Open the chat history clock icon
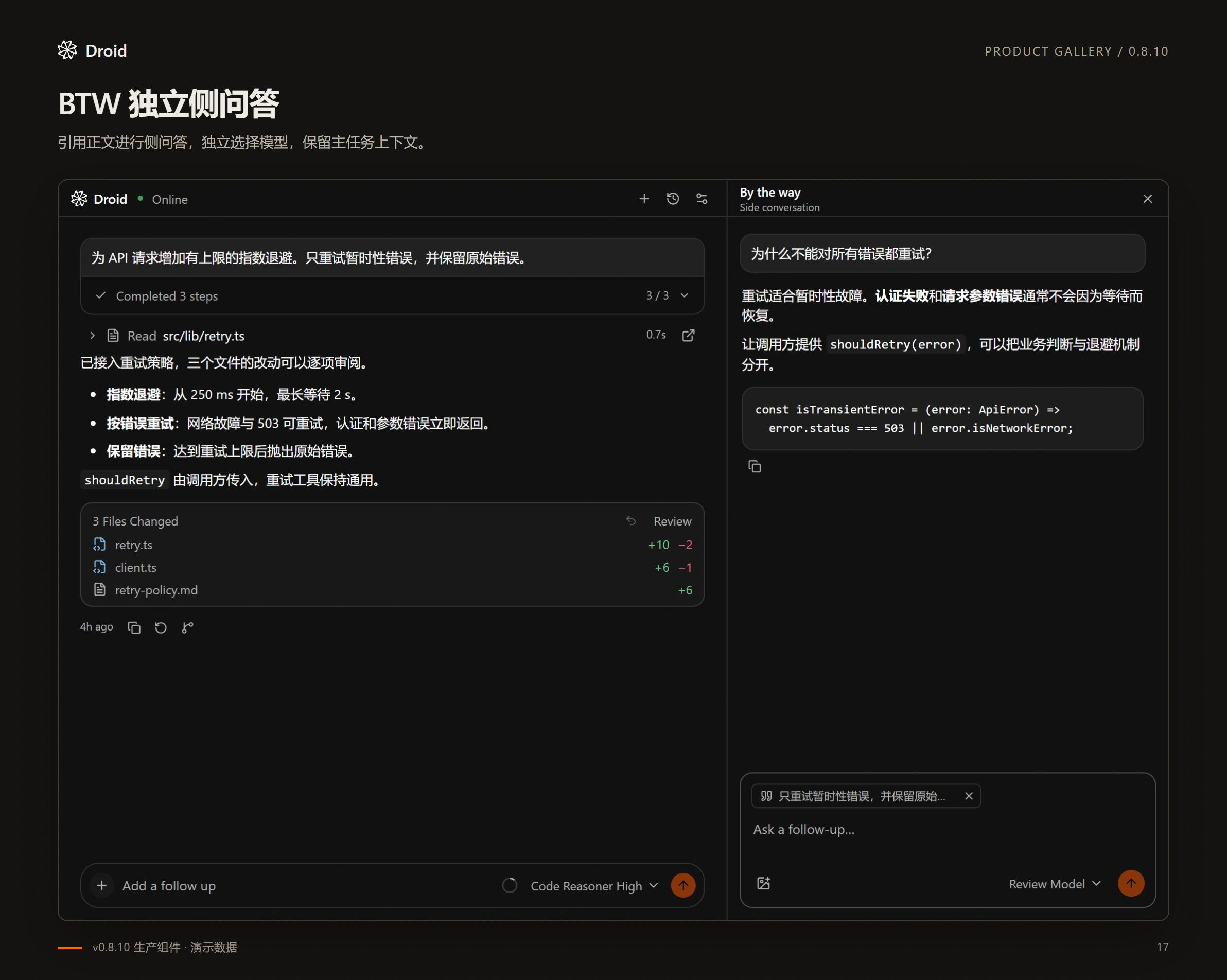Screen dimensions: 1227x980 pyautogui.click(x=673, y=199)
